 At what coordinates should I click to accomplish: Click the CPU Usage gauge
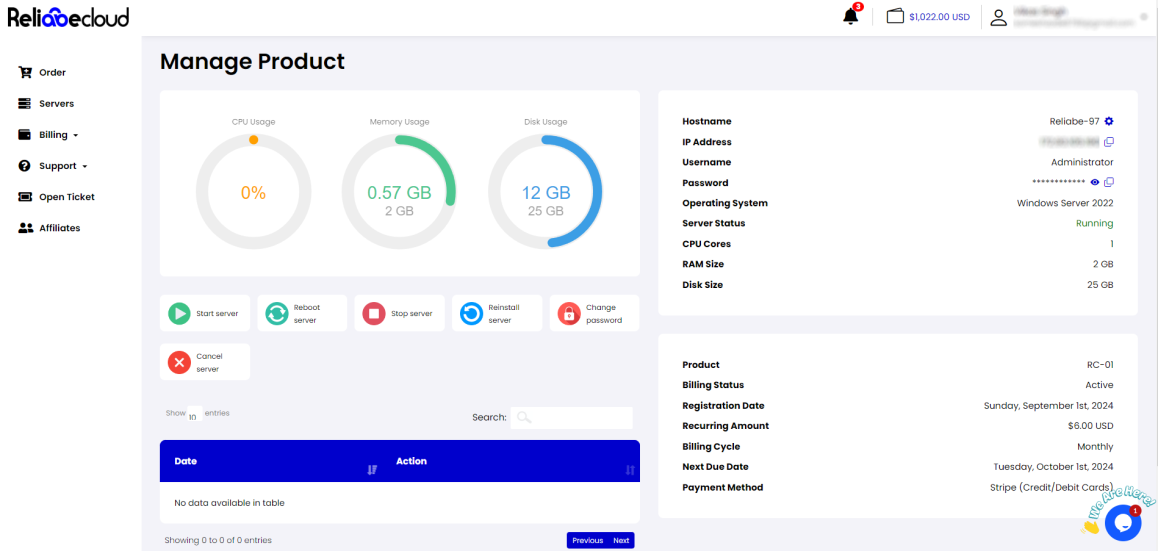pyautogui.click(x=253, y=192)
